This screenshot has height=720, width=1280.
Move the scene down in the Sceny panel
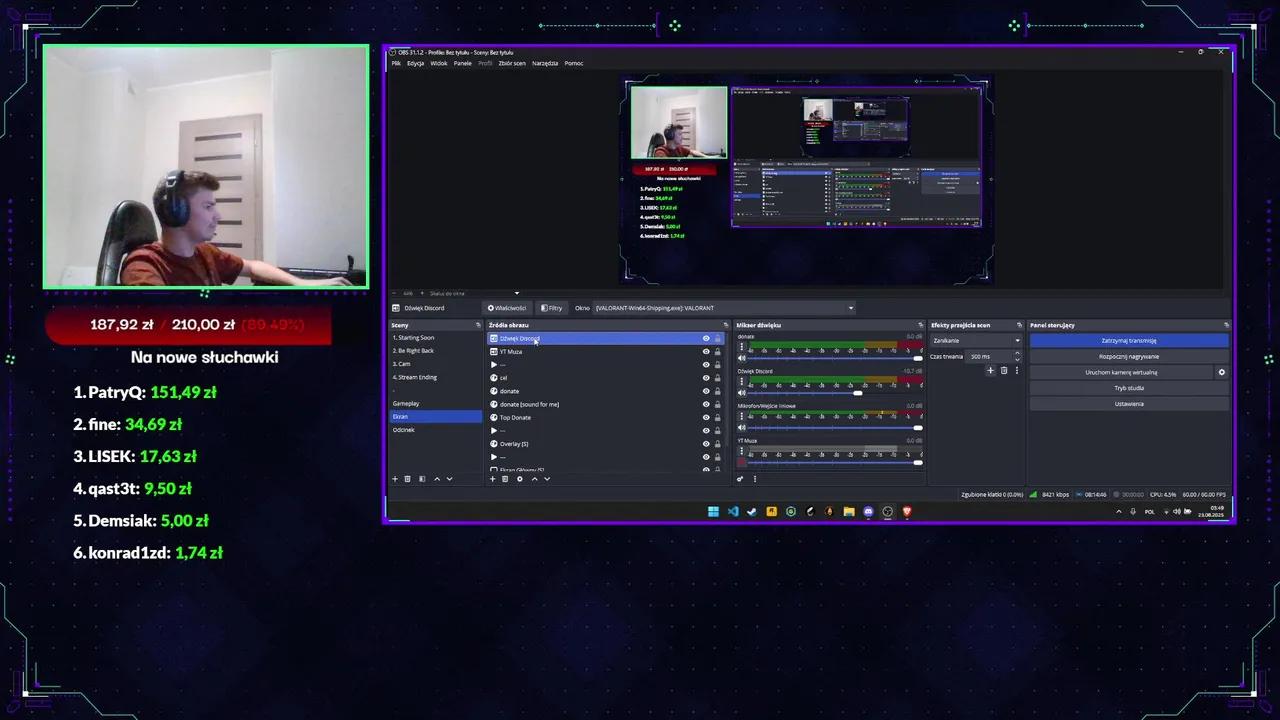(449, 479)
